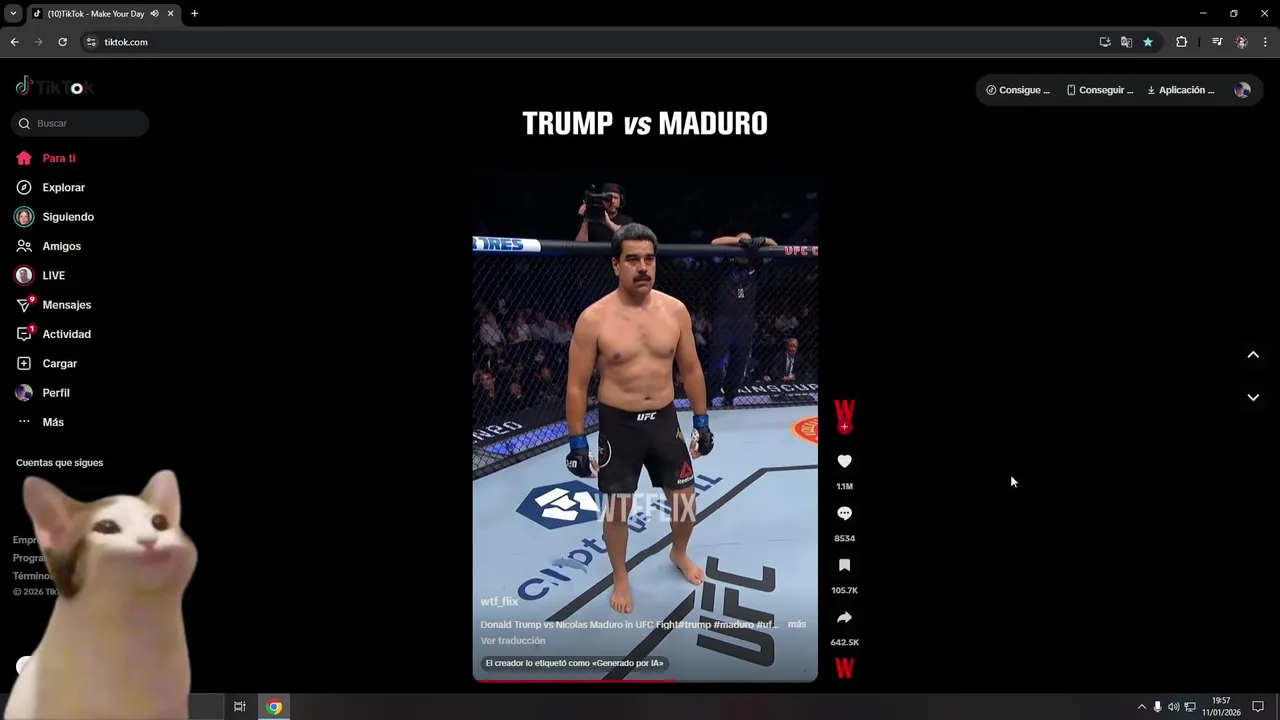Click Ver traducción under caption
This screenshot has width=1280, height=720.
click(513, 641)
